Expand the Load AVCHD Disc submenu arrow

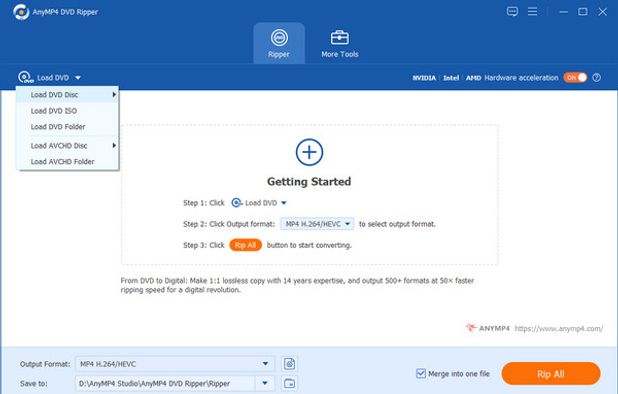114,145
